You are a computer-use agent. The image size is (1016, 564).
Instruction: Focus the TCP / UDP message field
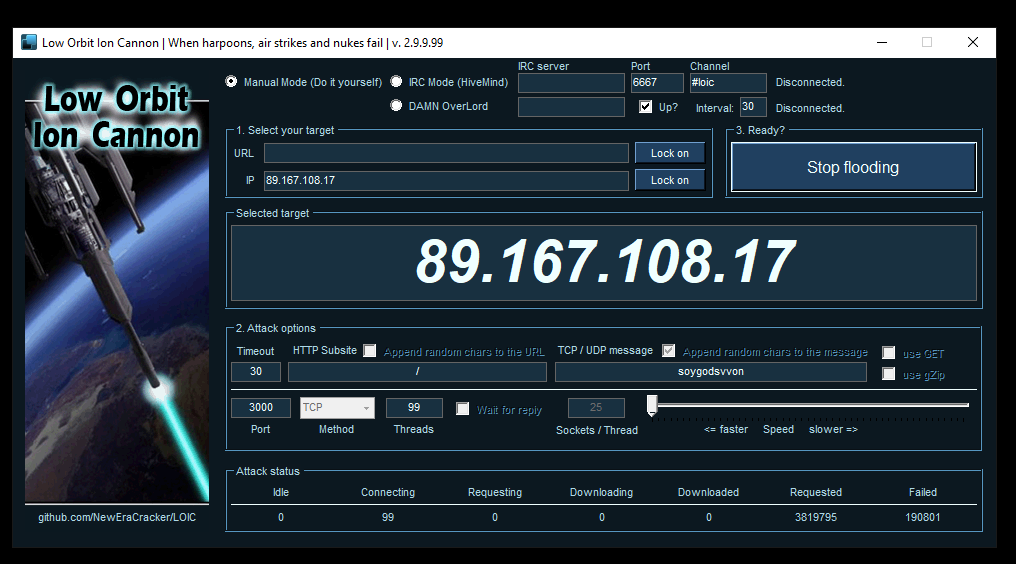tap(710, 372)
